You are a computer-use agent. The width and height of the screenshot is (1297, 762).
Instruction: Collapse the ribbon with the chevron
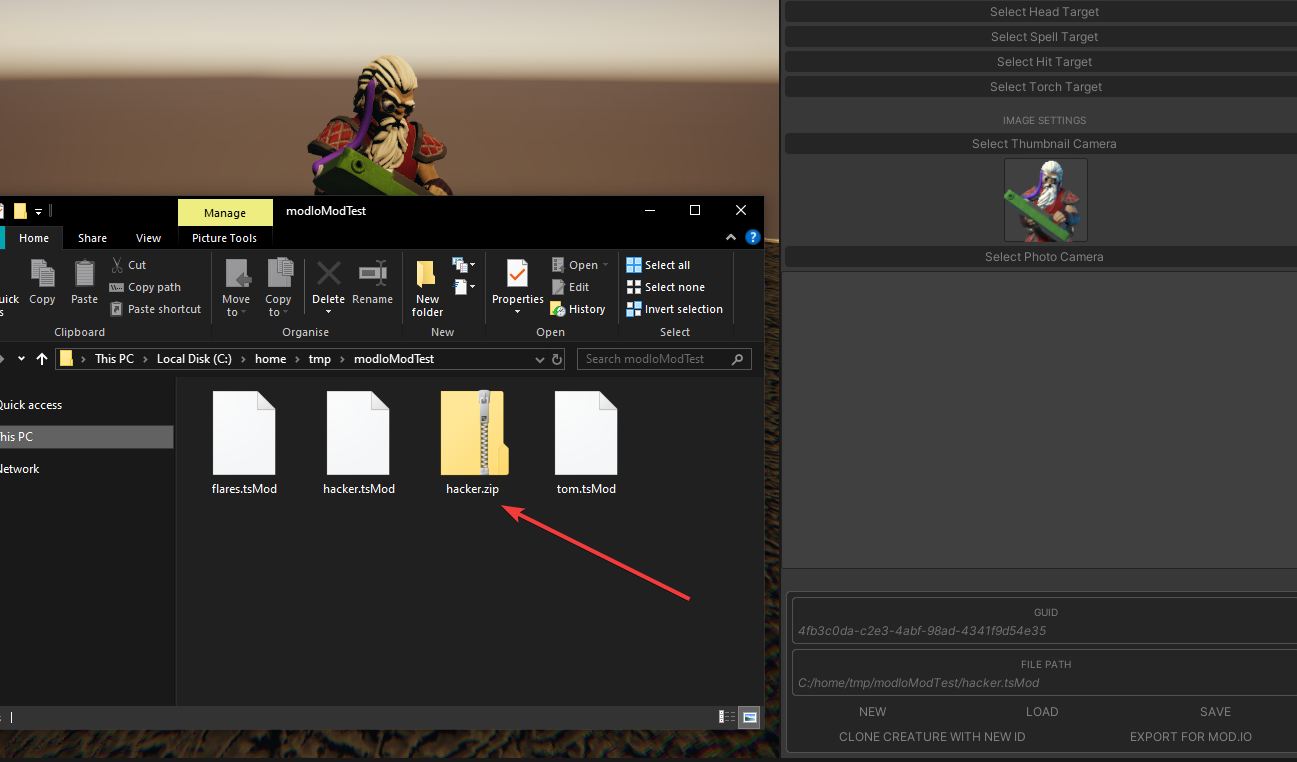coord(732,238)
